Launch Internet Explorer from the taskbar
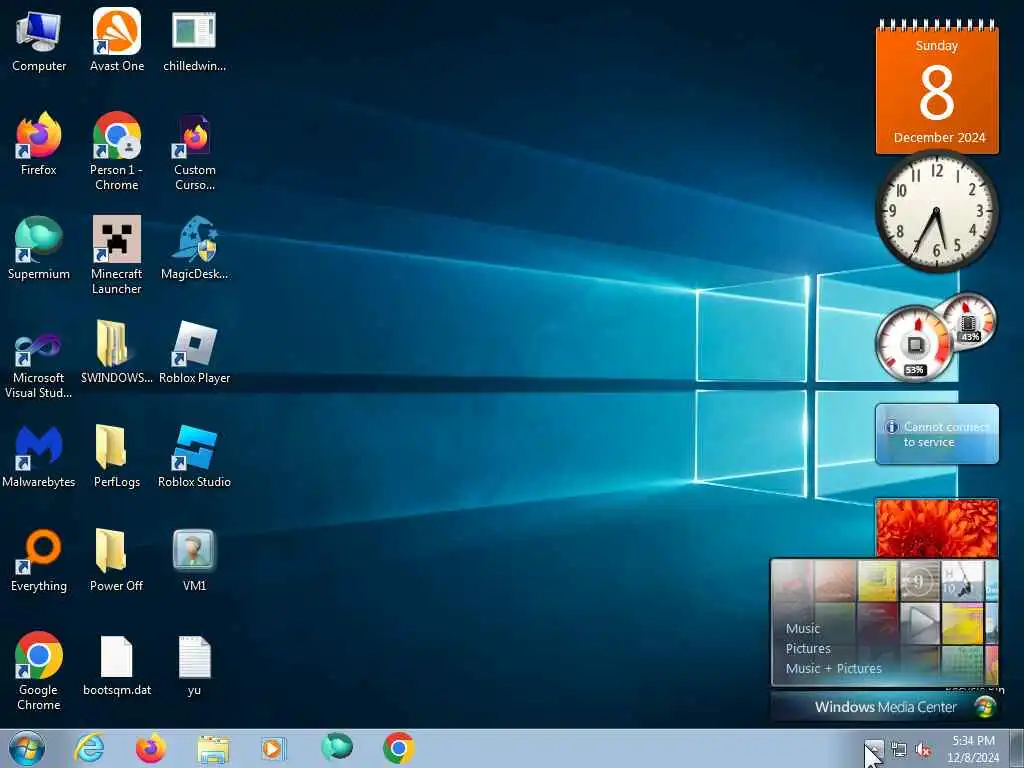1024x768 pixels. (x=89, y=748)
